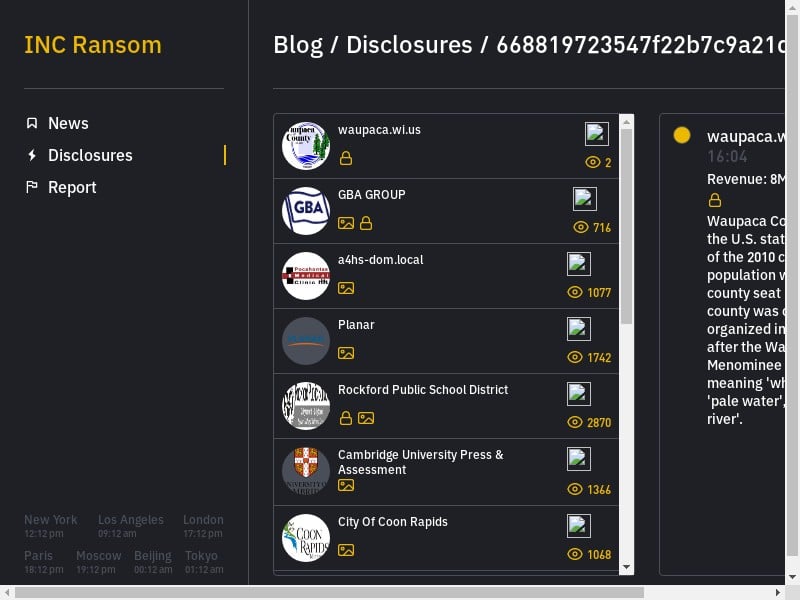Click the Coon Rapids logo thumbnail
This screenshot has width=800, height=600.
(x=306, y=538)
